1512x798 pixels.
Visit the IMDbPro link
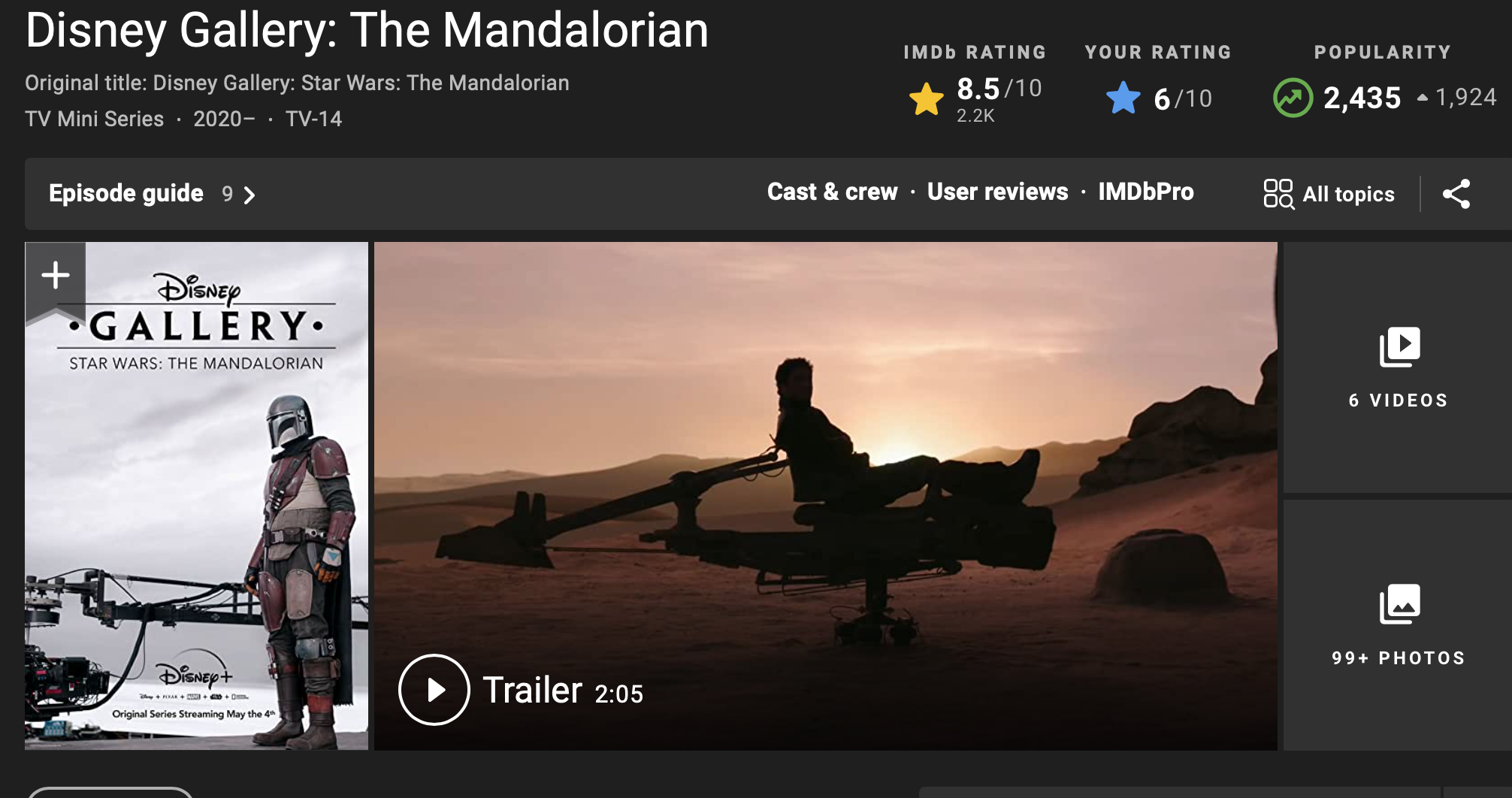point(1145,192)
